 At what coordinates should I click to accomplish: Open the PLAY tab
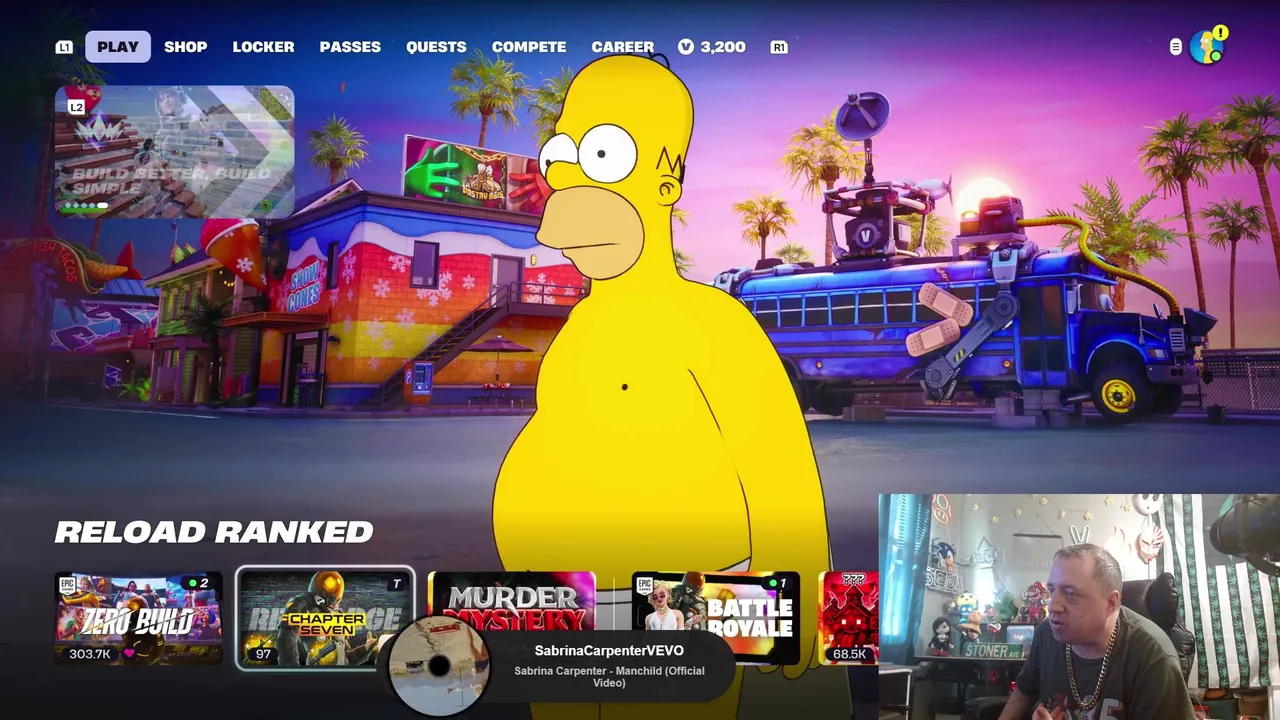click(118, 47)
